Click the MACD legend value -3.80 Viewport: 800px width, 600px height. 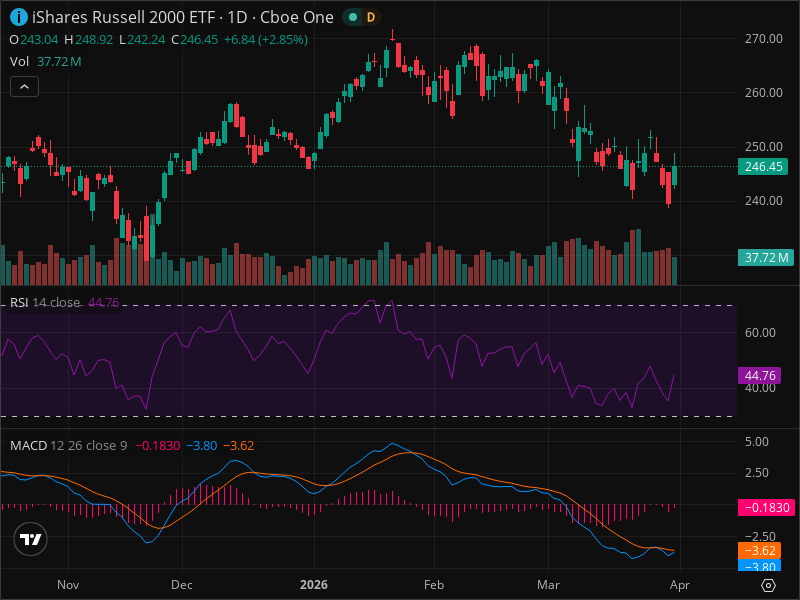pyautogui.click(x=202, y=445)
